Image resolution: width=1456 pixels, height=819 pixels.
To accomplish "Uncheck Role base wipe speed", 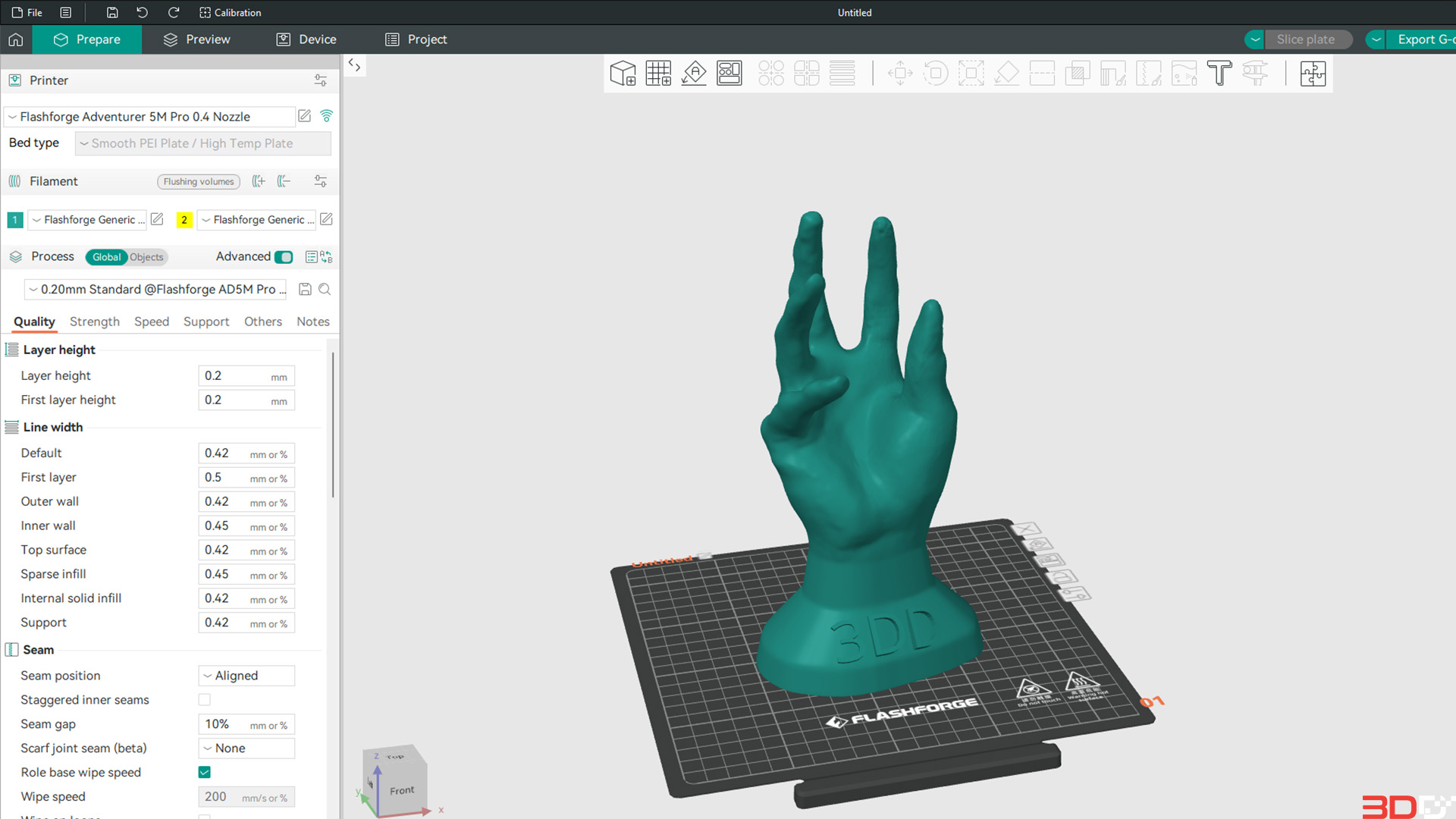I will tap(205, 772).
